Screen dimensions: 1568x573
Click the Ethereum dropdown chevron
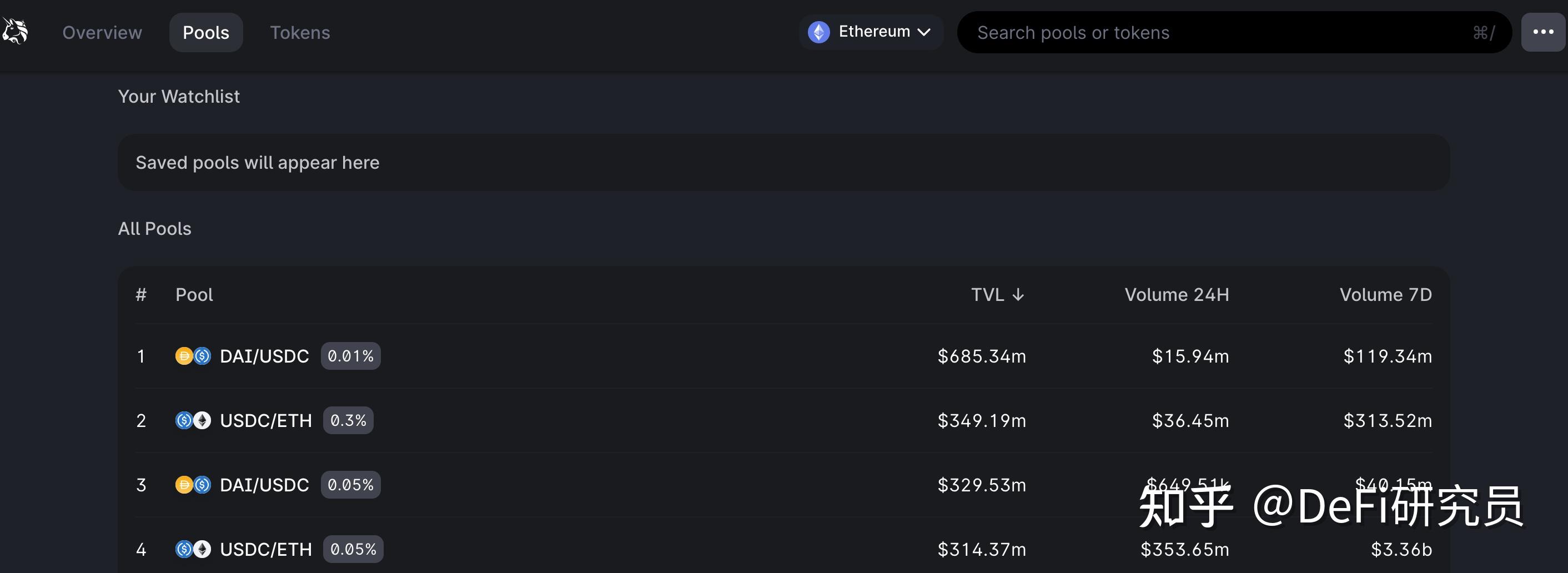click(x=923, y=32)
